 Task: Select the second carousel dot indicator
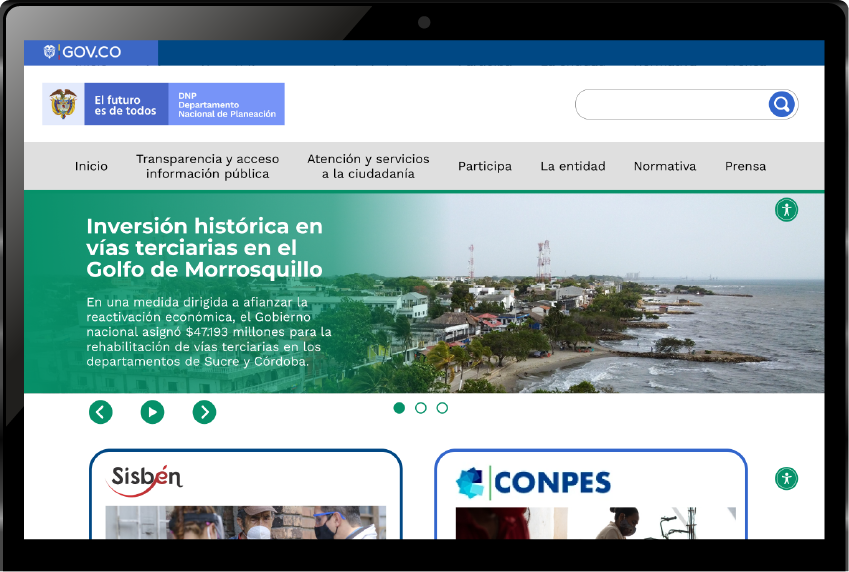click(421, 408)
